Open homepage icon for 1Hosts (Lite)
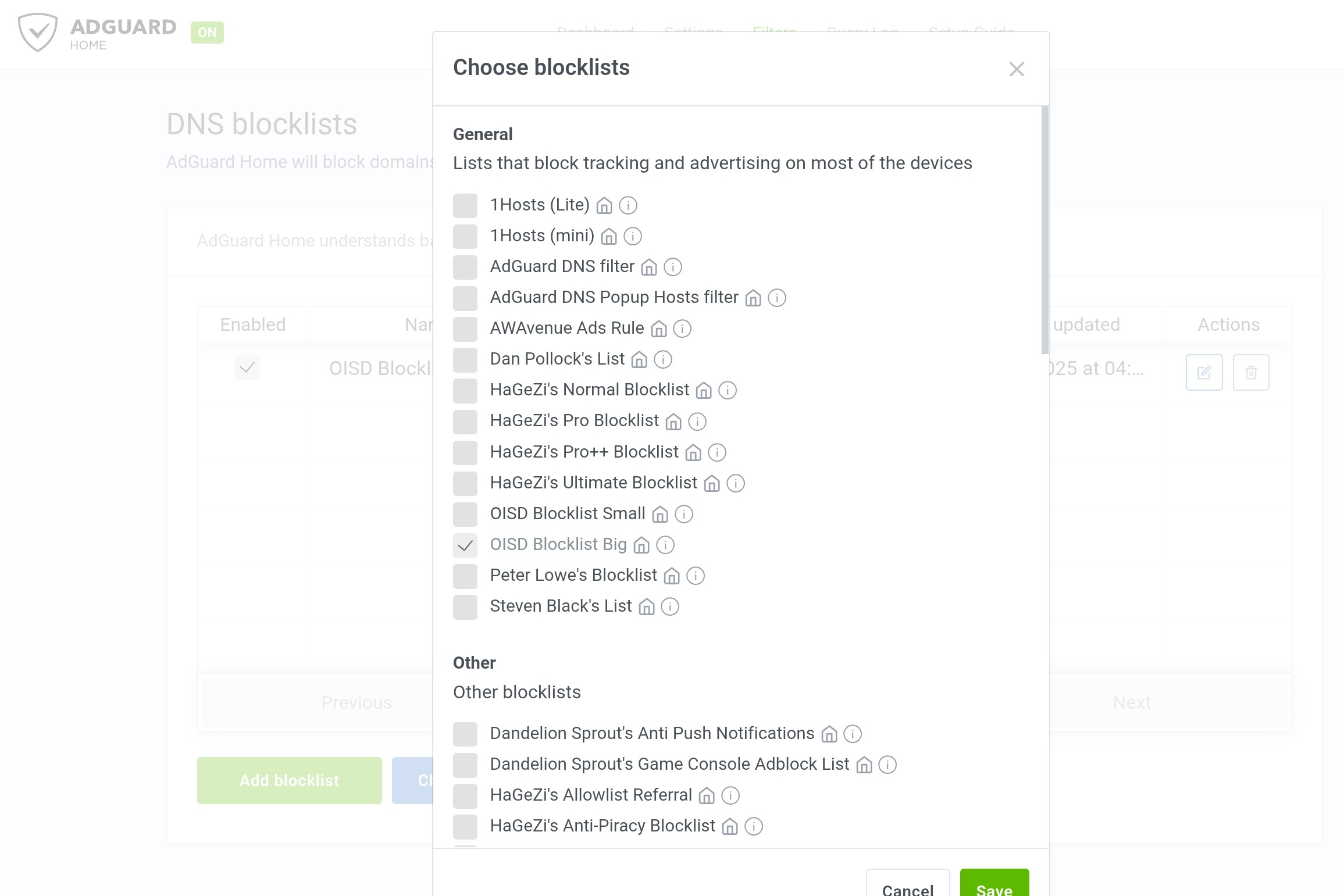This screenshot has height=896, width=1344. (604, 206)
